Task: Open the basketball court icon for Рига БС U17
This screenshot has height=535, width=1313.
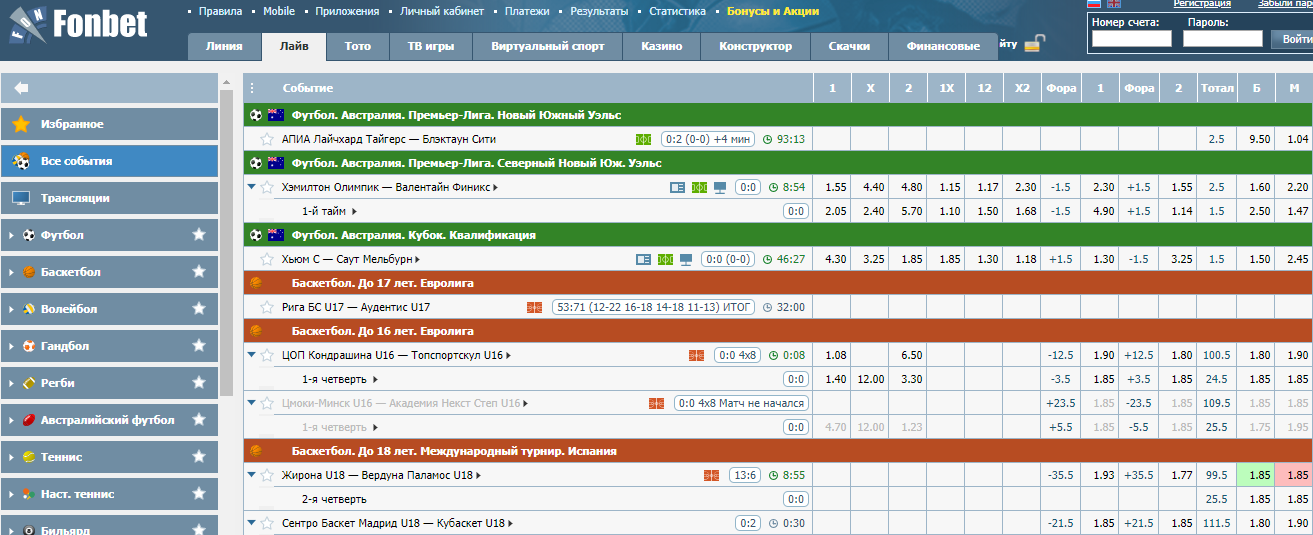Action: pos(534,307)
